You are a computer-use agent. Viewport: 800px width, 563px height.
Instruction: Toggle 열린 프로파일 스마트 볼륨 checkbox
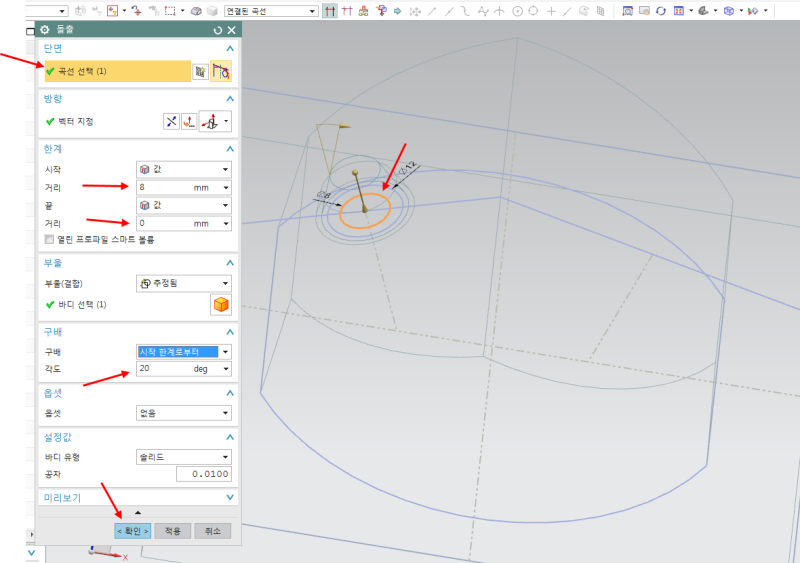[x=49, y=240]
